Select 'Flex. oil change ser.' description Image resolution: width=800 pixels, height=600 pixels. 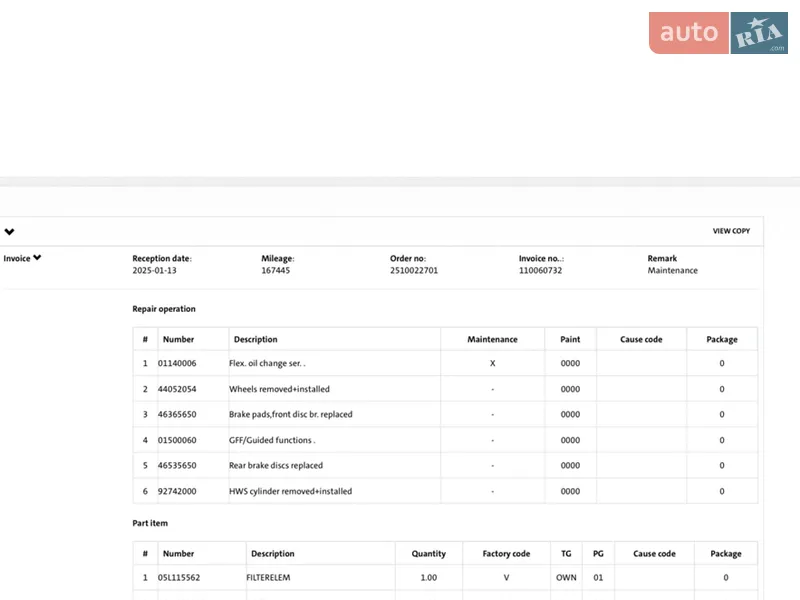pos(267,363)
